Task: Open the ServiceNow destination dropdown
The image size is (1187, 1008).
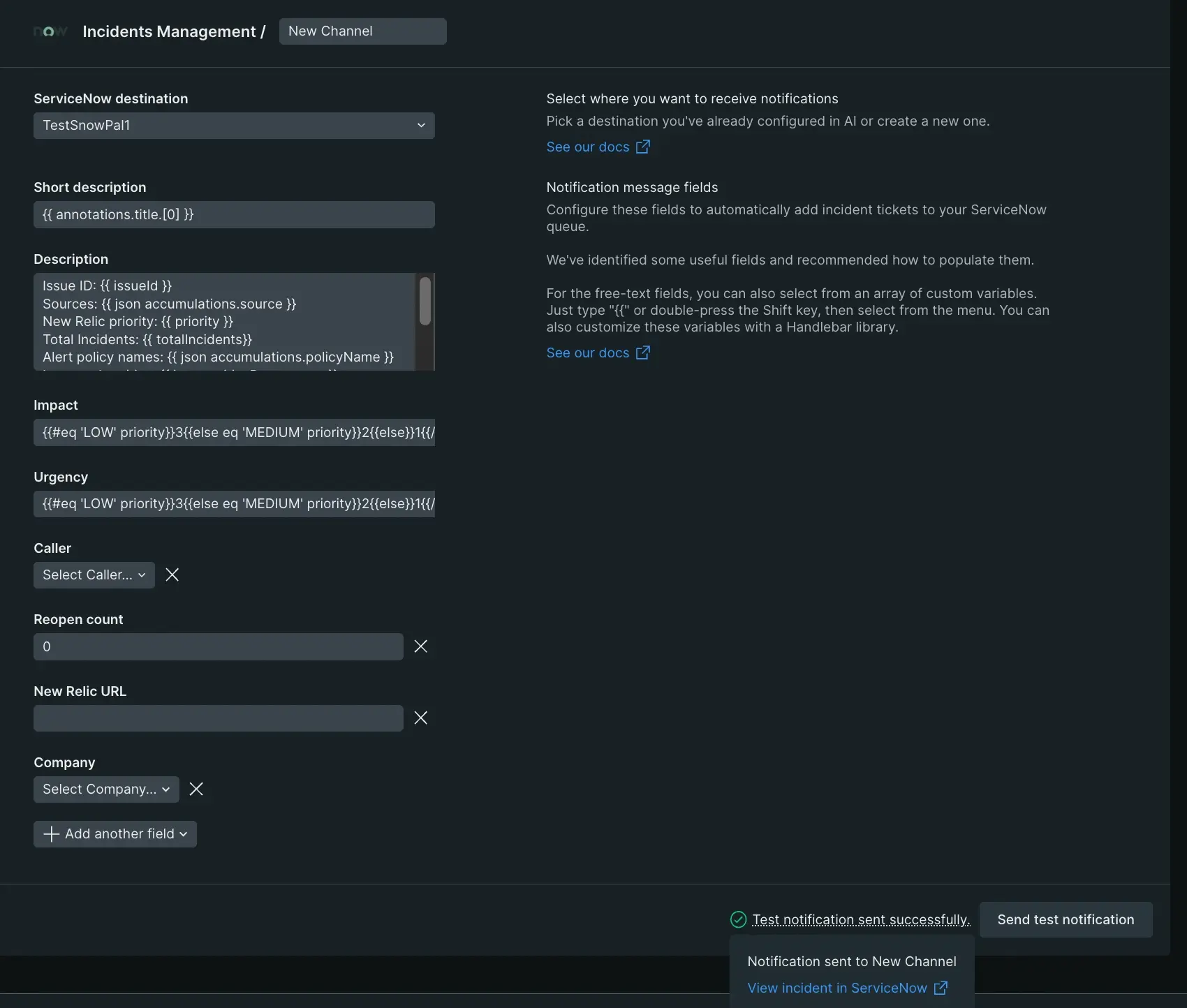Action: (234, 126)
